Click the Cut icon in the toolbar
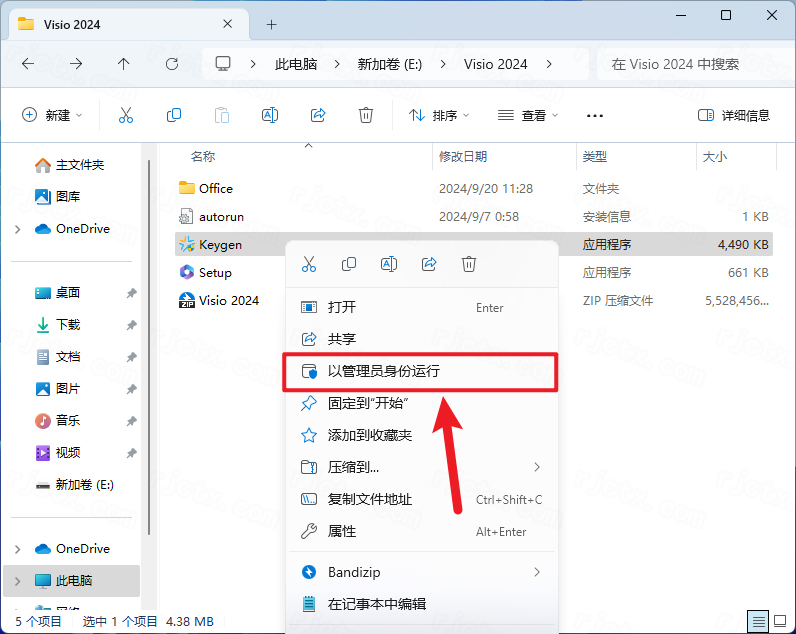This screenshot has height=634, width=796. coord(125,115)
